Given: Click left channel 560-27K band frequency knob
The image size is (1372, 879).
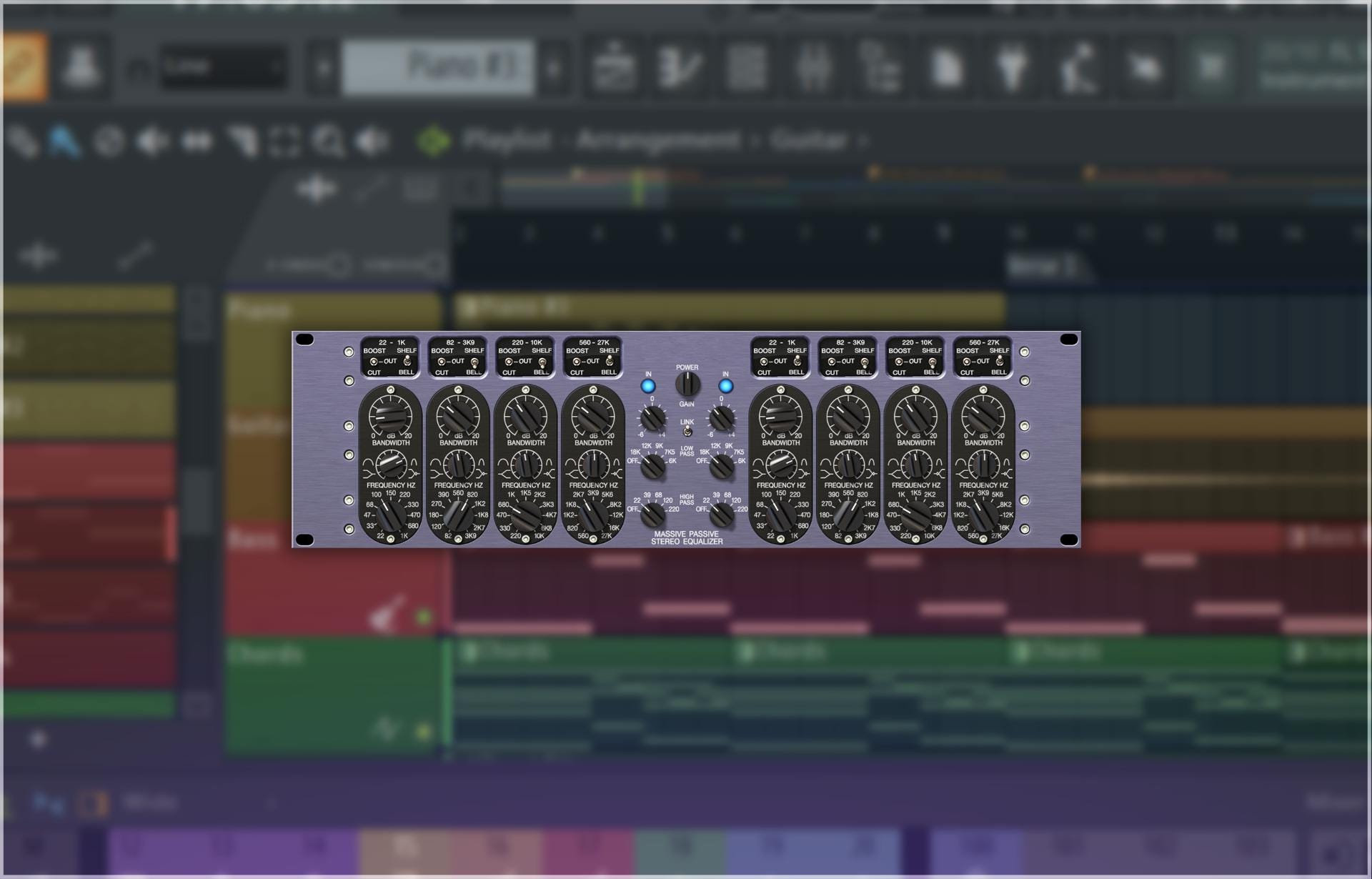Looking at the screenshot, I should [x=593, y=515].
